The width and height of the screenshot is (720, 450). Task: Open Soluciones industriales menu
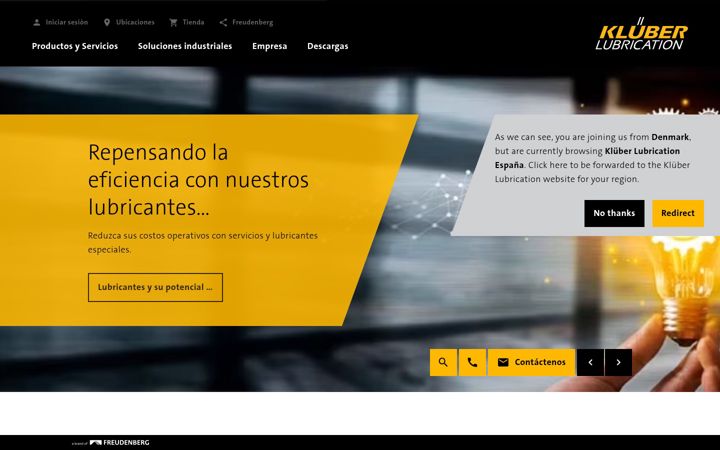(185, 46)
